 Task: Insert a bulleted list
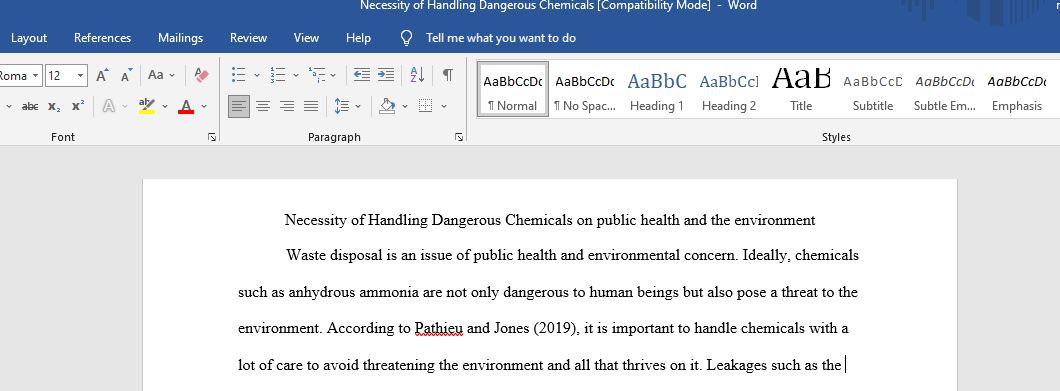(x=238, y=75)
